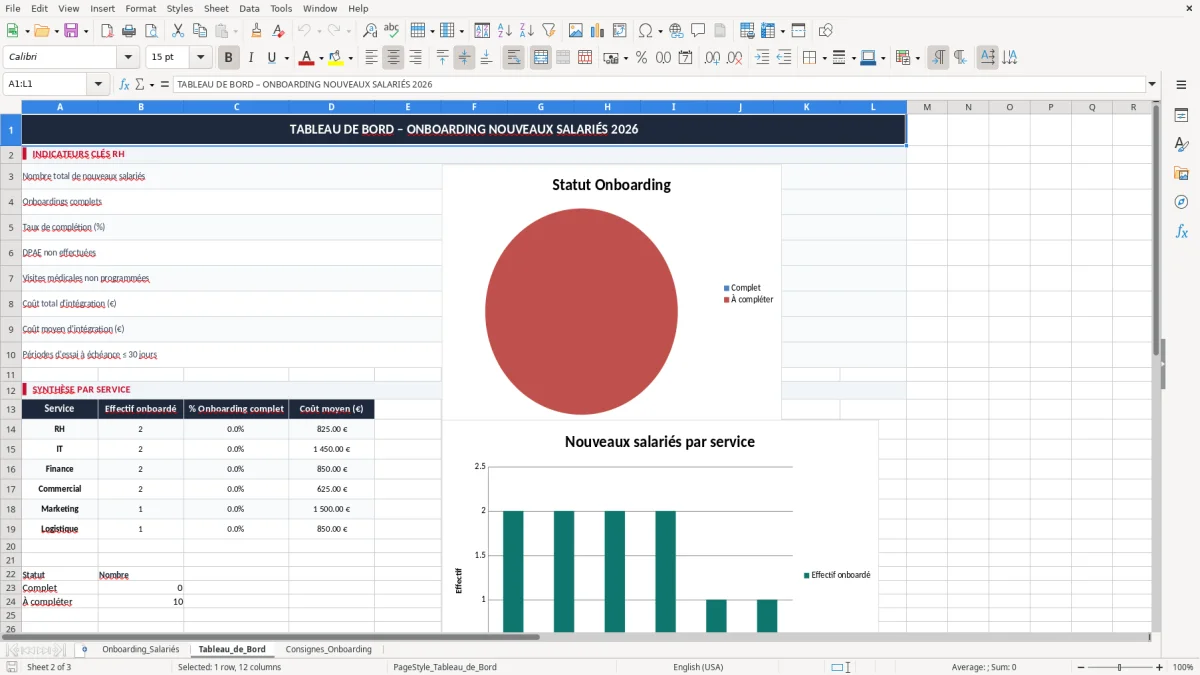Open sidebar Gallery icon
This screenshot has height=675, width=1200.
1181,173
